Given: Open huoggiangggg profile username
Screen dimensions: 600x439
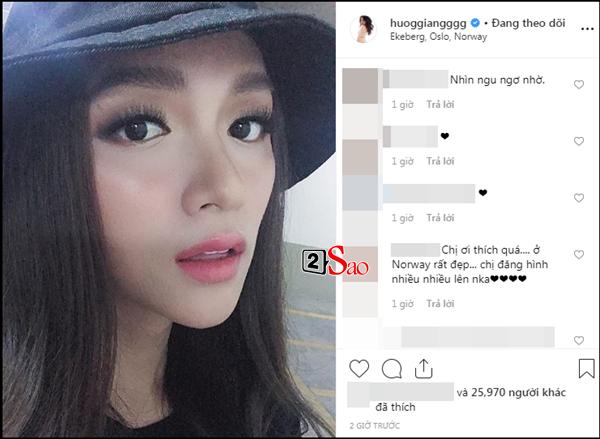Looking at the screenshot, I should pyautogui.click(x=428, y=23).
